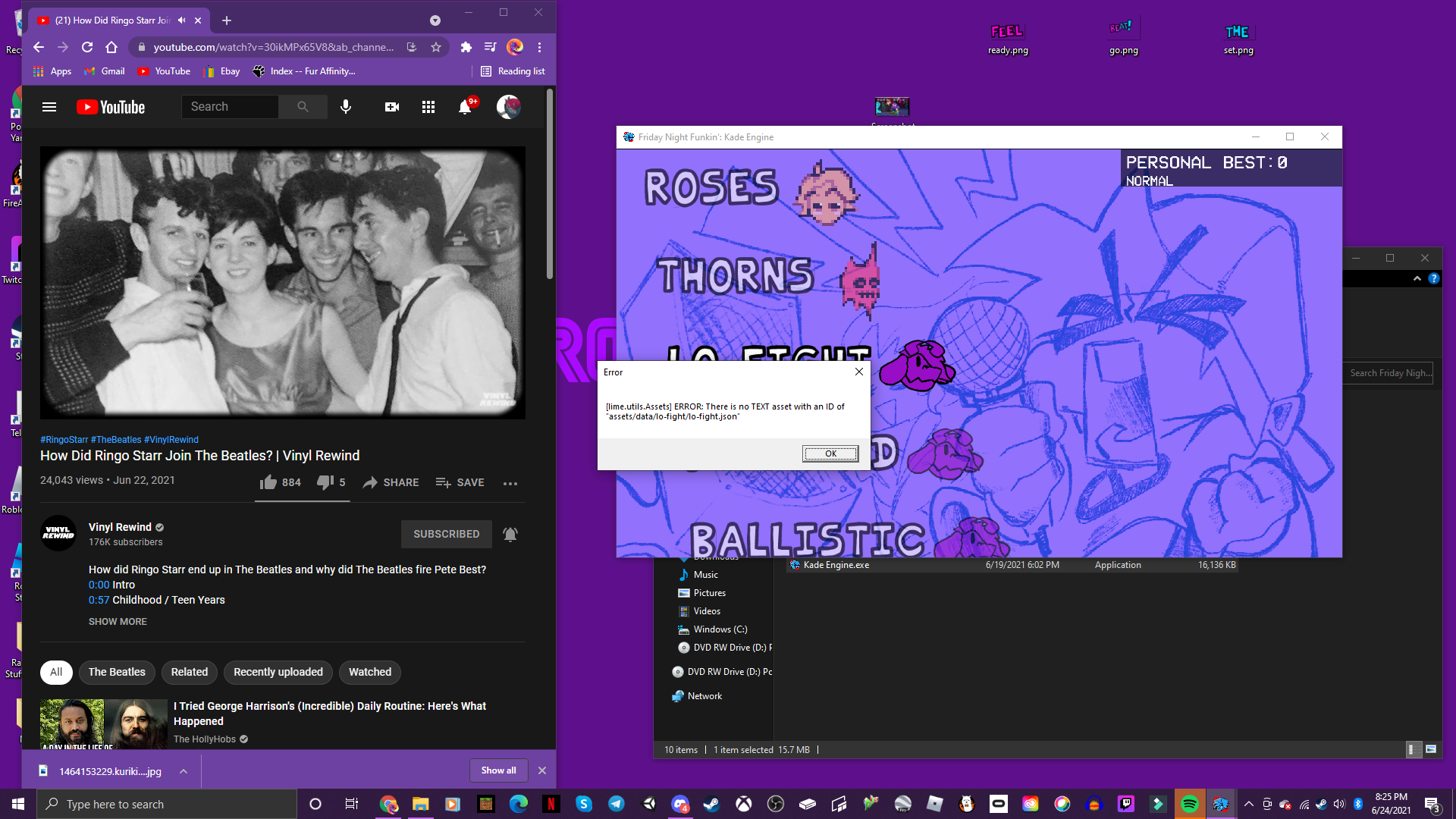This screenshot has height=819, width=1456.
Task: Click the YouTube create video camera icon
Action: pos(391,107)
